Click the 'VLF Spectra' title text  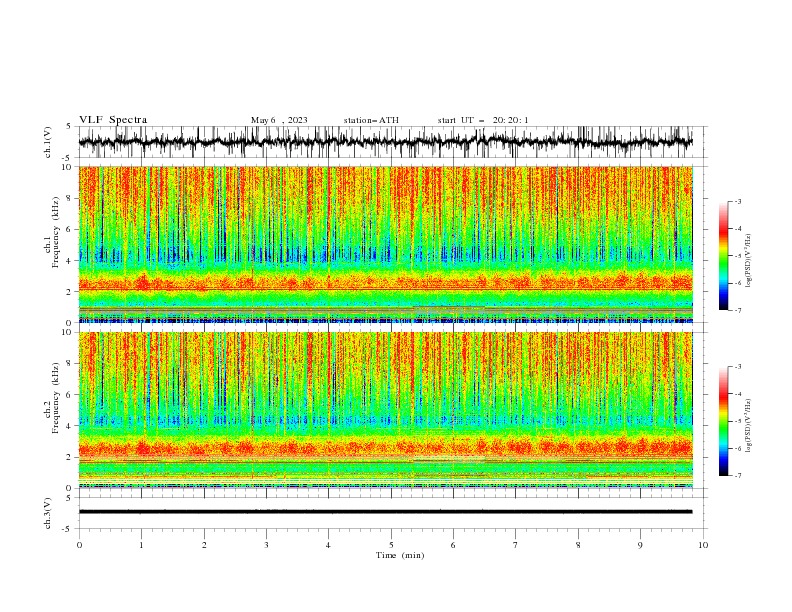coord(113,120)
